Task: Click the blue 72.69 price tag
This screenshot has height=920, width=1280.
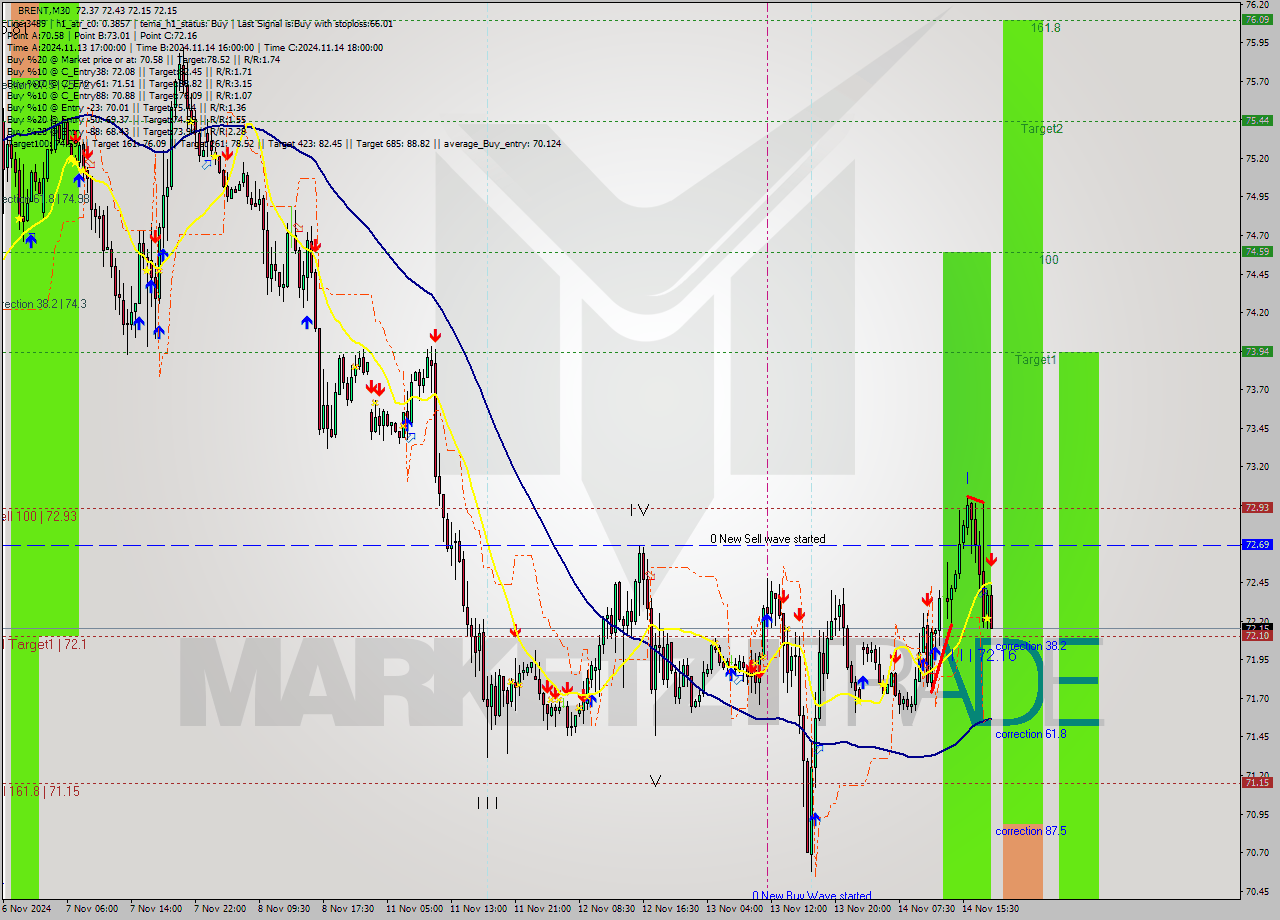Action: pyautogui.click(x=1256, y=545)
